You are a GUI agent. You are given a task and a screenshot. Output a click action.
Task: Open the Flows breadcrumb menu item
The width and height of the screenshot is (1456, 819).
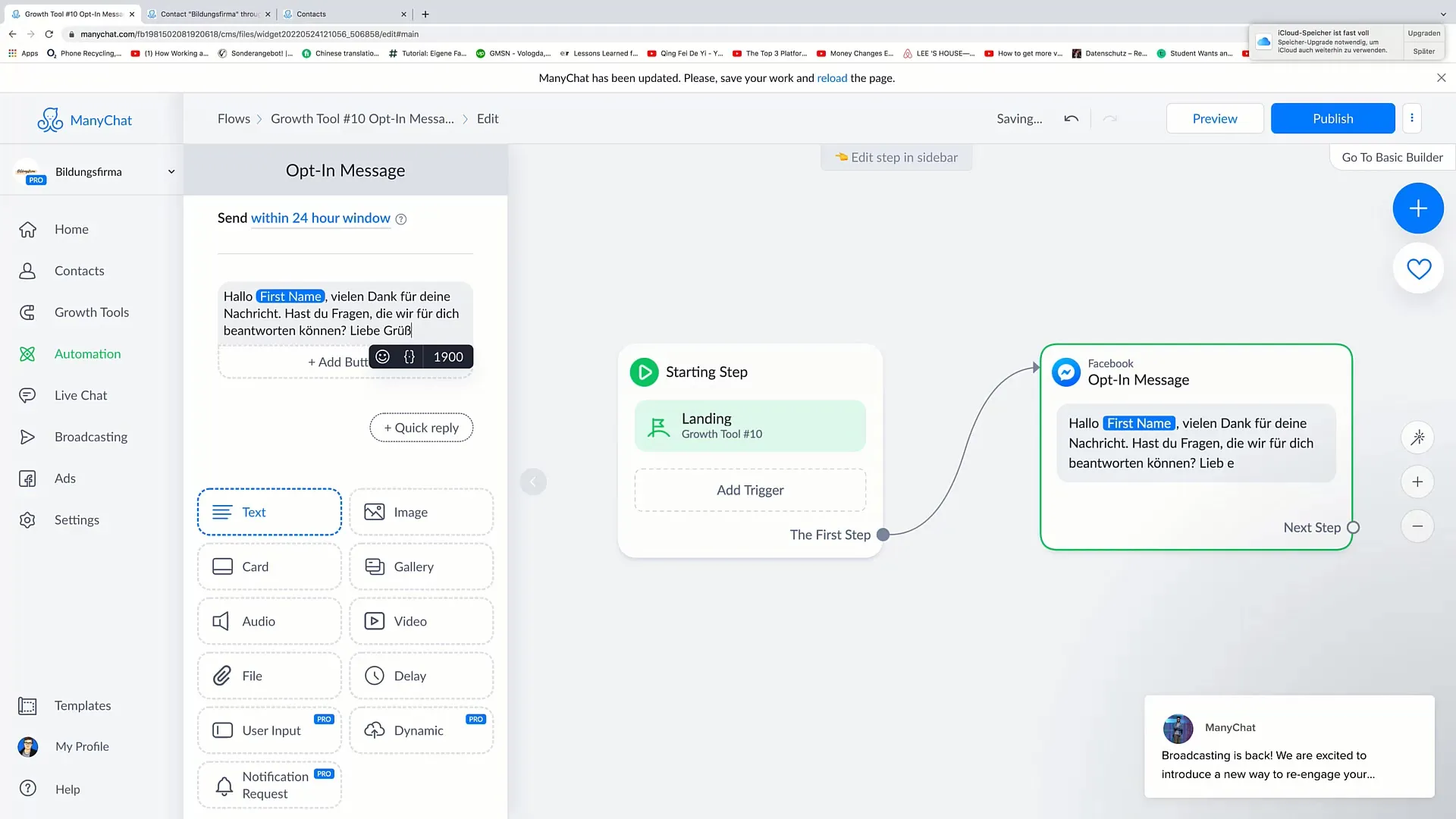click(x=233, y=118)
